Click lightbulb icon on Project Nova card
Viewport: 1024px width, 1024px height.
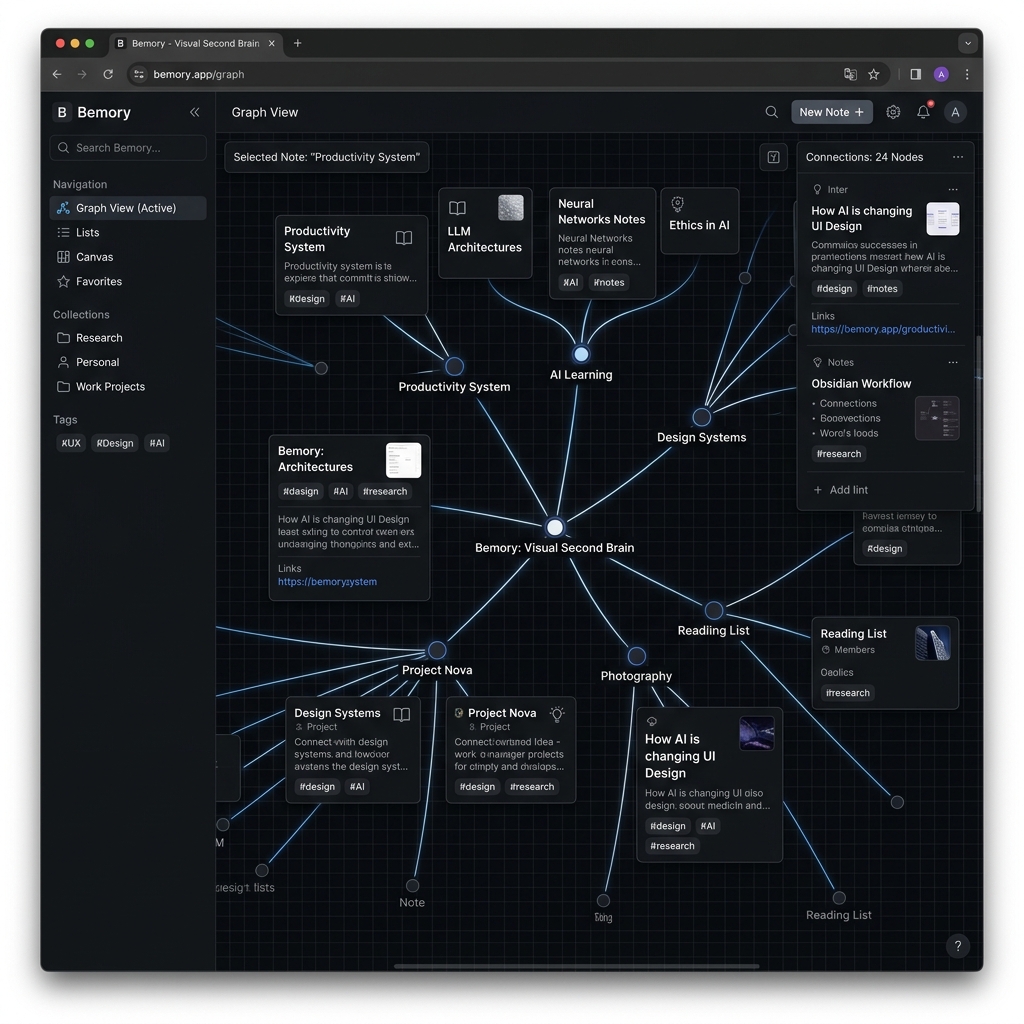point(557,714)
